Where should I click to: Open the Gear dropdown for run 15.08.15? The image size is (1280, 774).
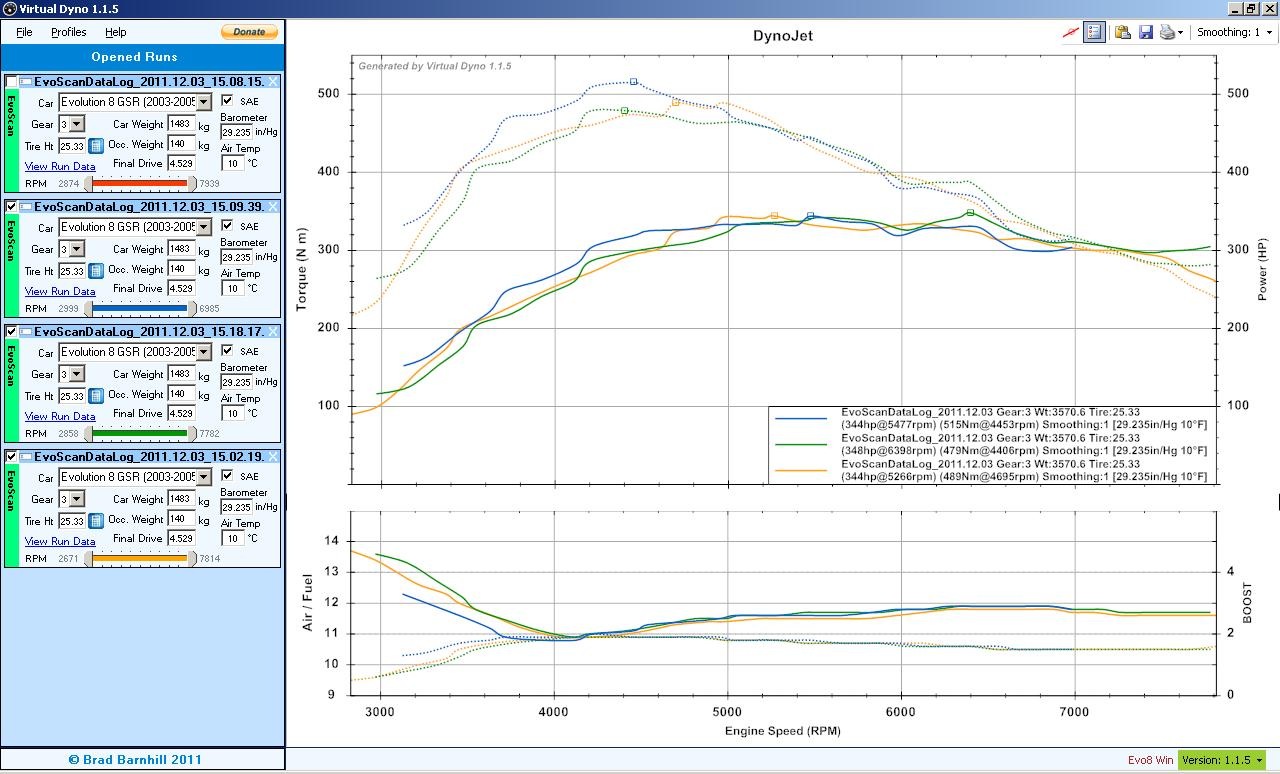77,124
